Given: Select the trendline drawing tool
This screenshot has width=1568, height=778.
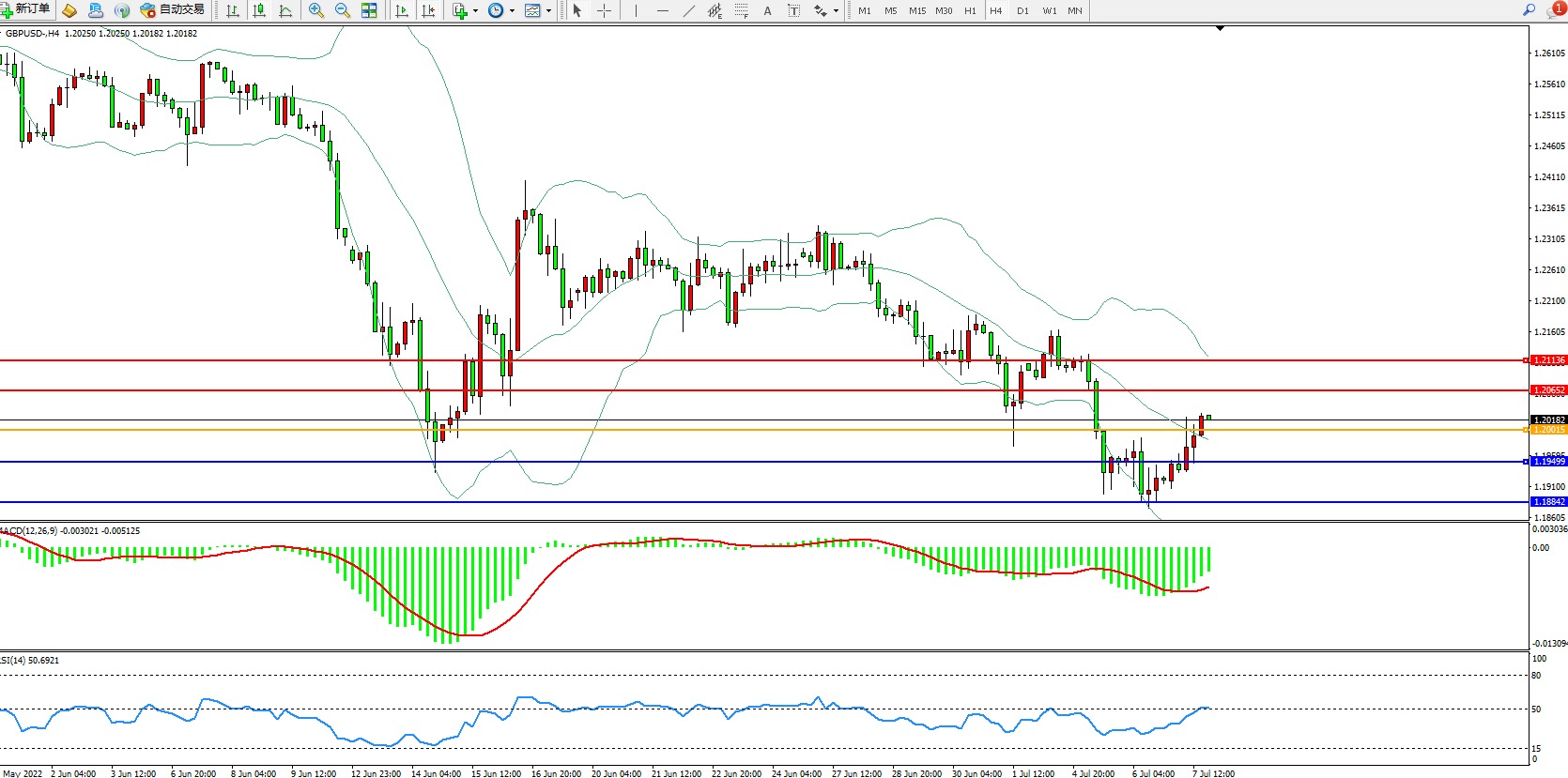Looking at the screenshot, I should click(689, 10).
